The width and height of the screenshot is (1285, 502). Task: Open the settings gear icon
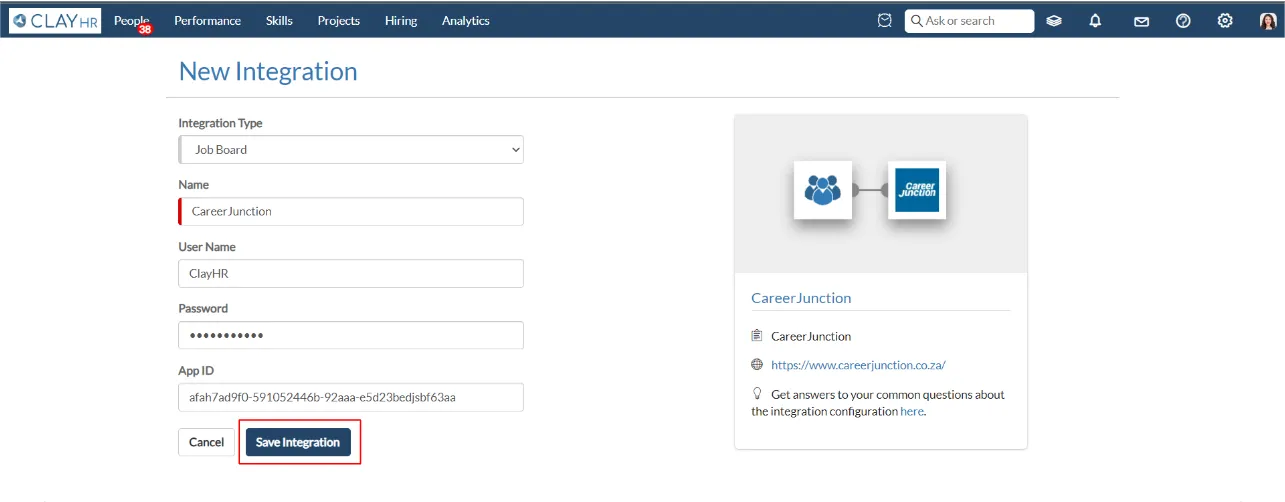1225,21
